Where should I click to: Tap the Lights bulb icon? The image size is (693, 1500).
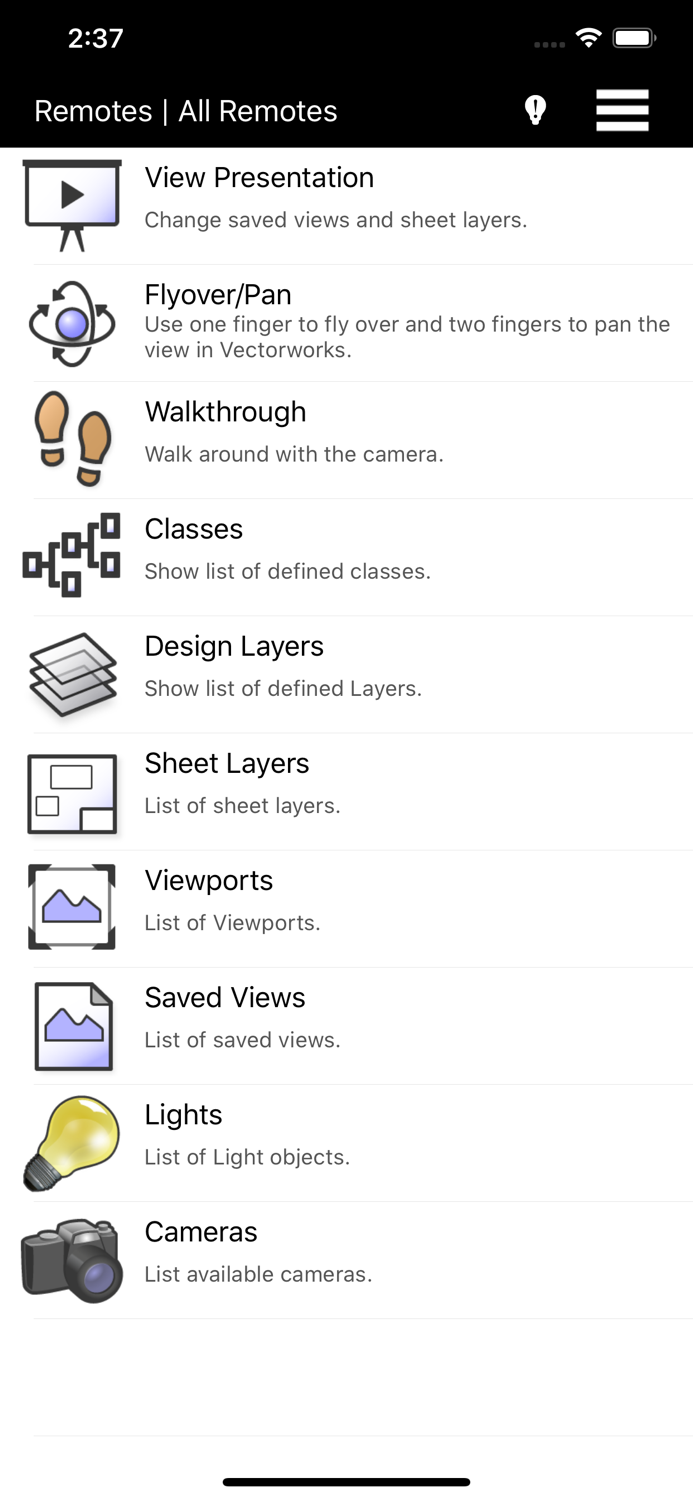[72, 1141]
